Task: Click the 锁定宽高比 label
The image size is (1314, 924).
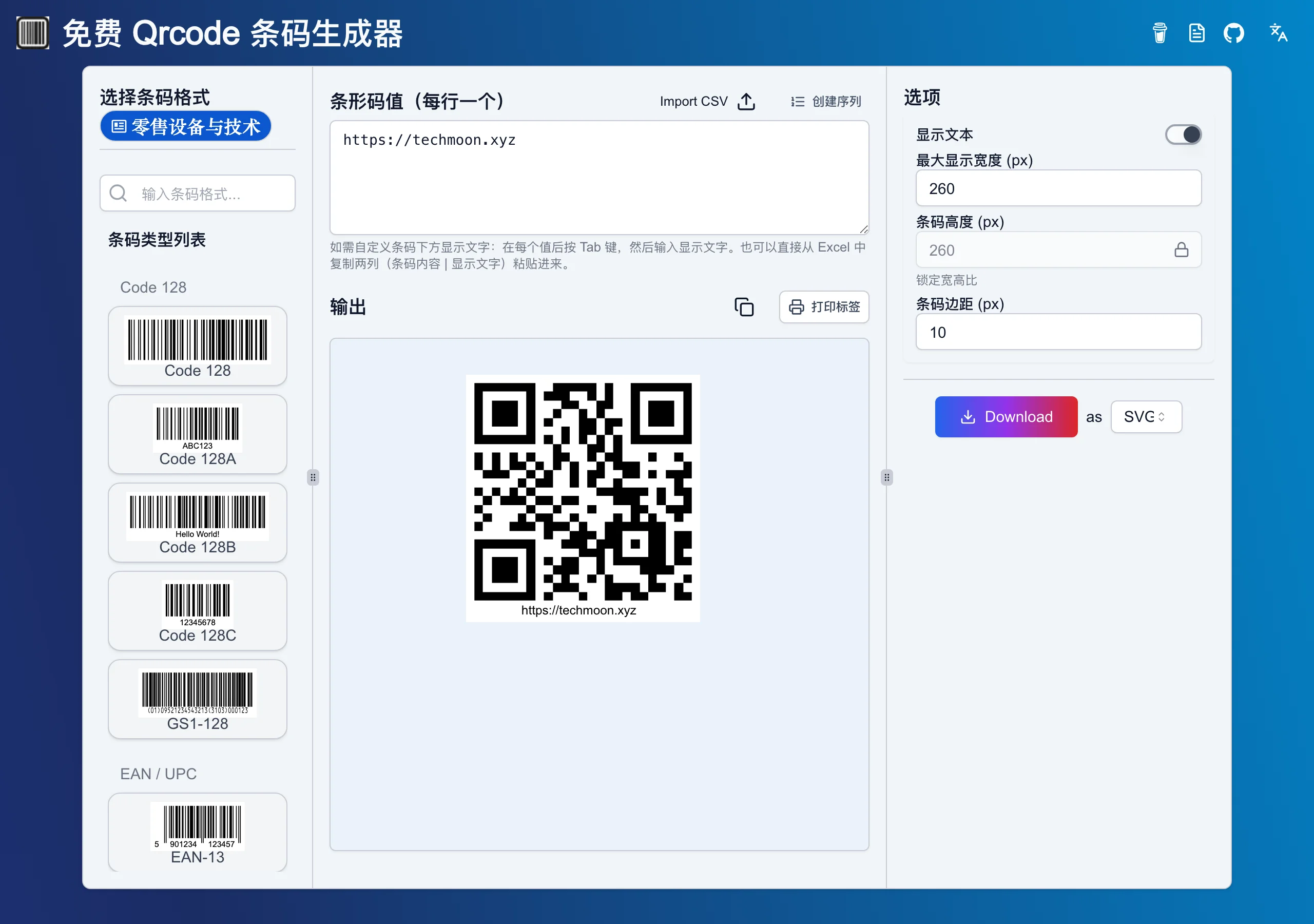Action: [x=946, y=280]
